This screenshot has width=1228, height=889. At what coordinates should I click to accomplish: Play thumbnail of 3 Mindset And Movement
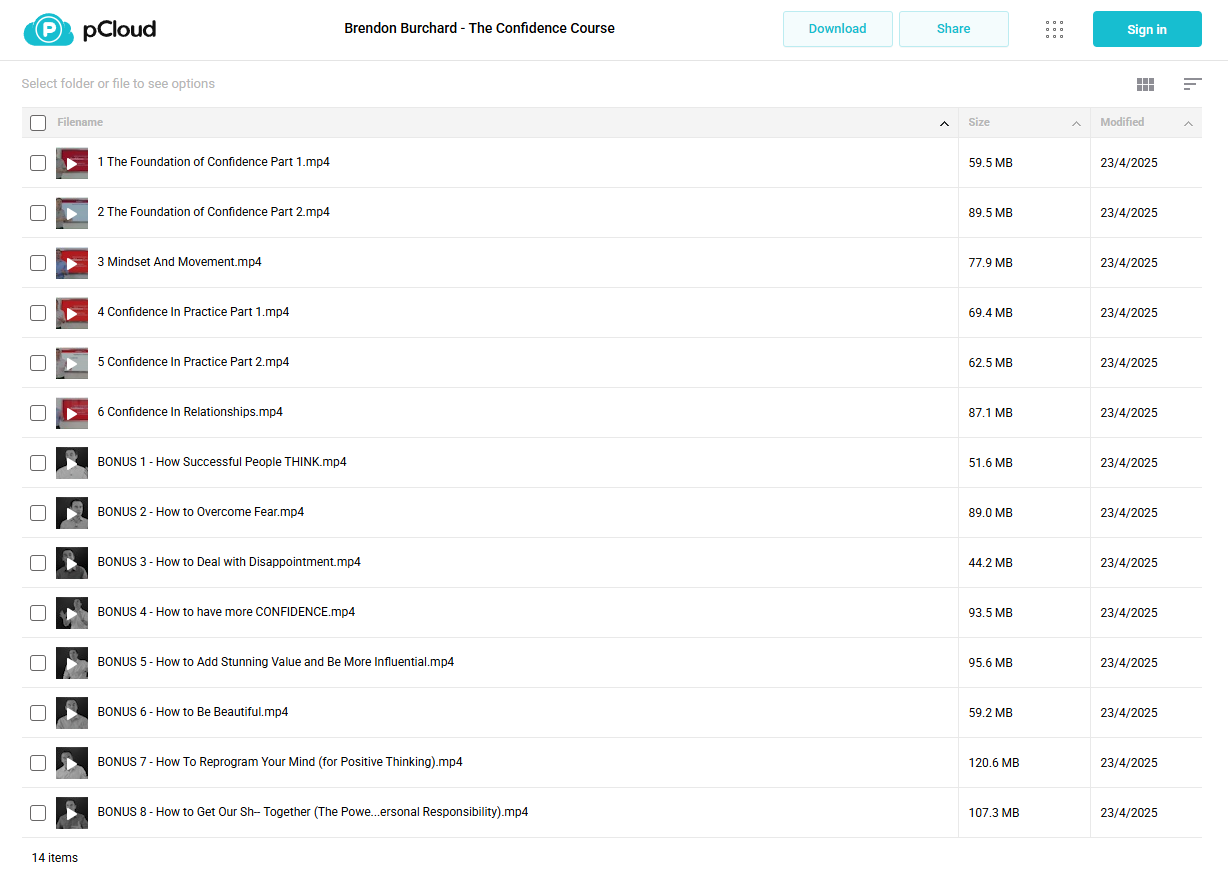click(x=72, y=263)
